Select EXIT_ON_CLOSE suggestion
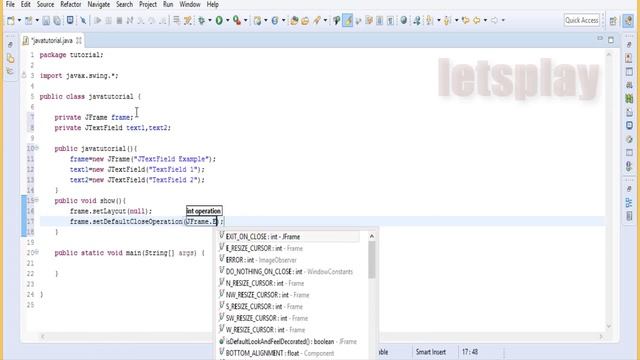The height and width of the screenshot is (360, 640). pos(289,237)
